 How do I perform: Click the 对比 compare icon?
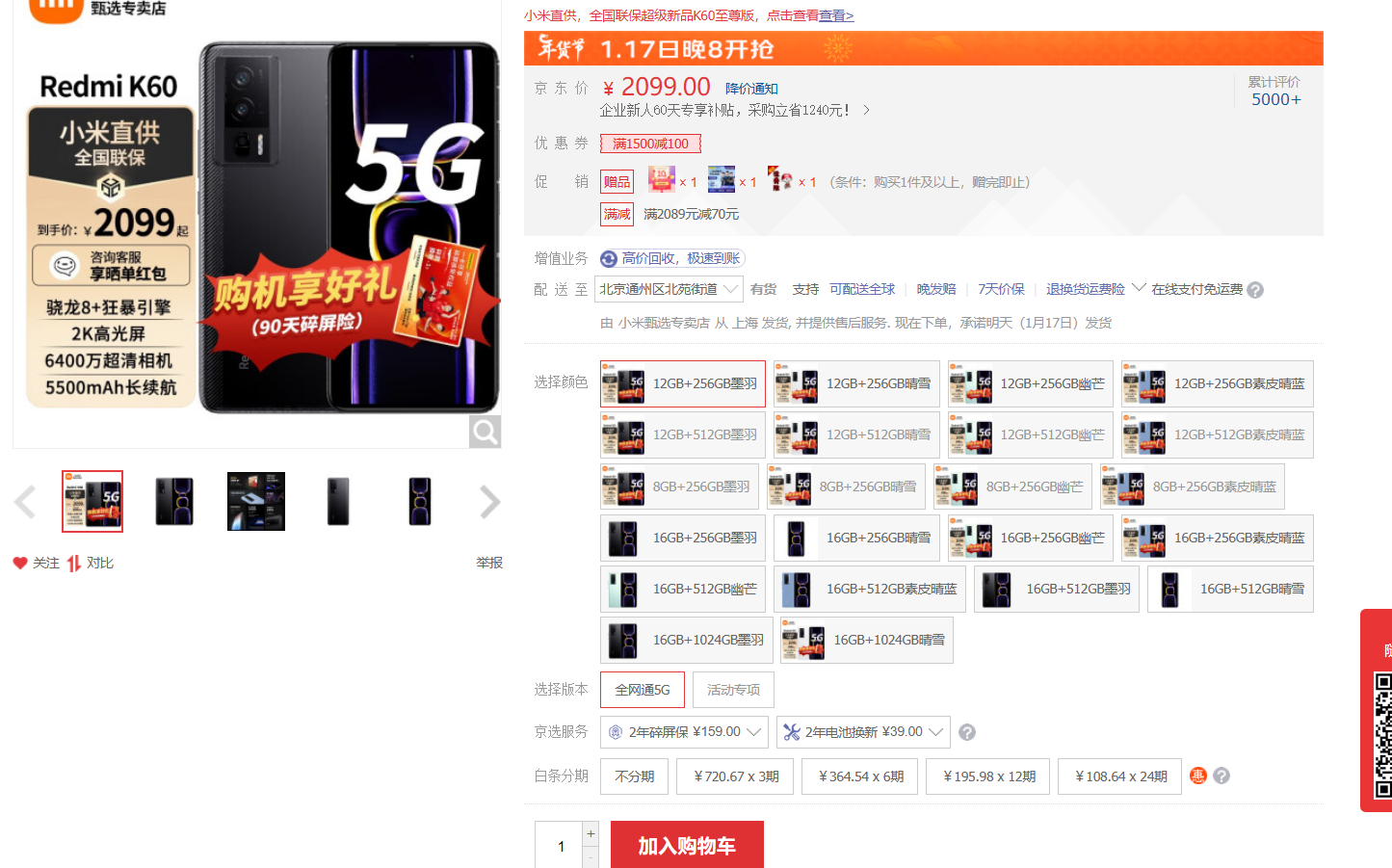coord(74,563)
